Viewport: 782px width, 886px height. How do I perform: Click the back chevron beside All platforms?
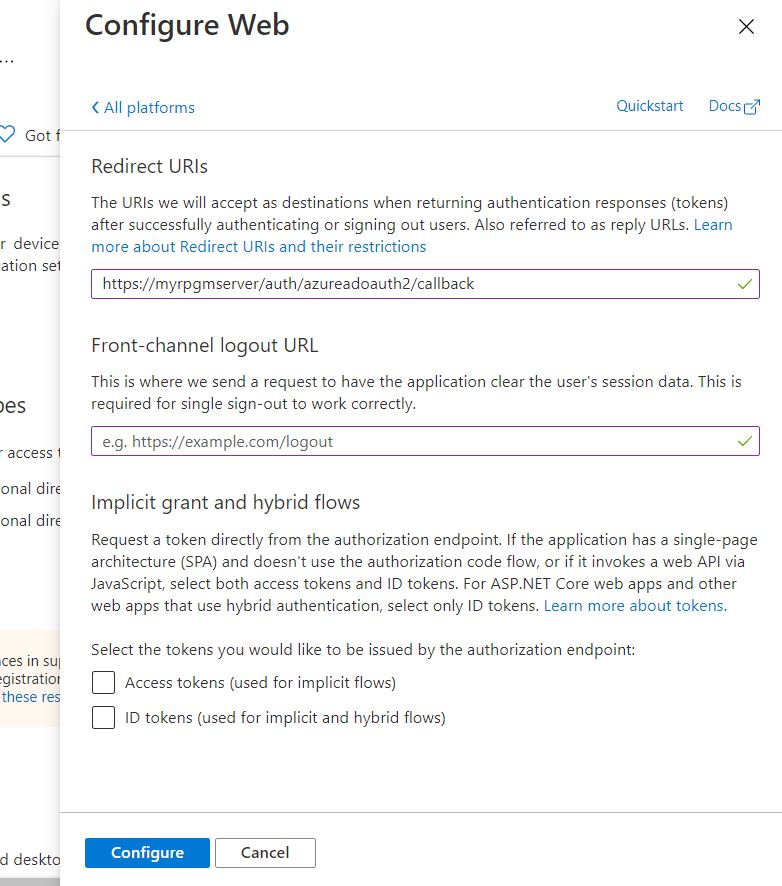(95, 108)
